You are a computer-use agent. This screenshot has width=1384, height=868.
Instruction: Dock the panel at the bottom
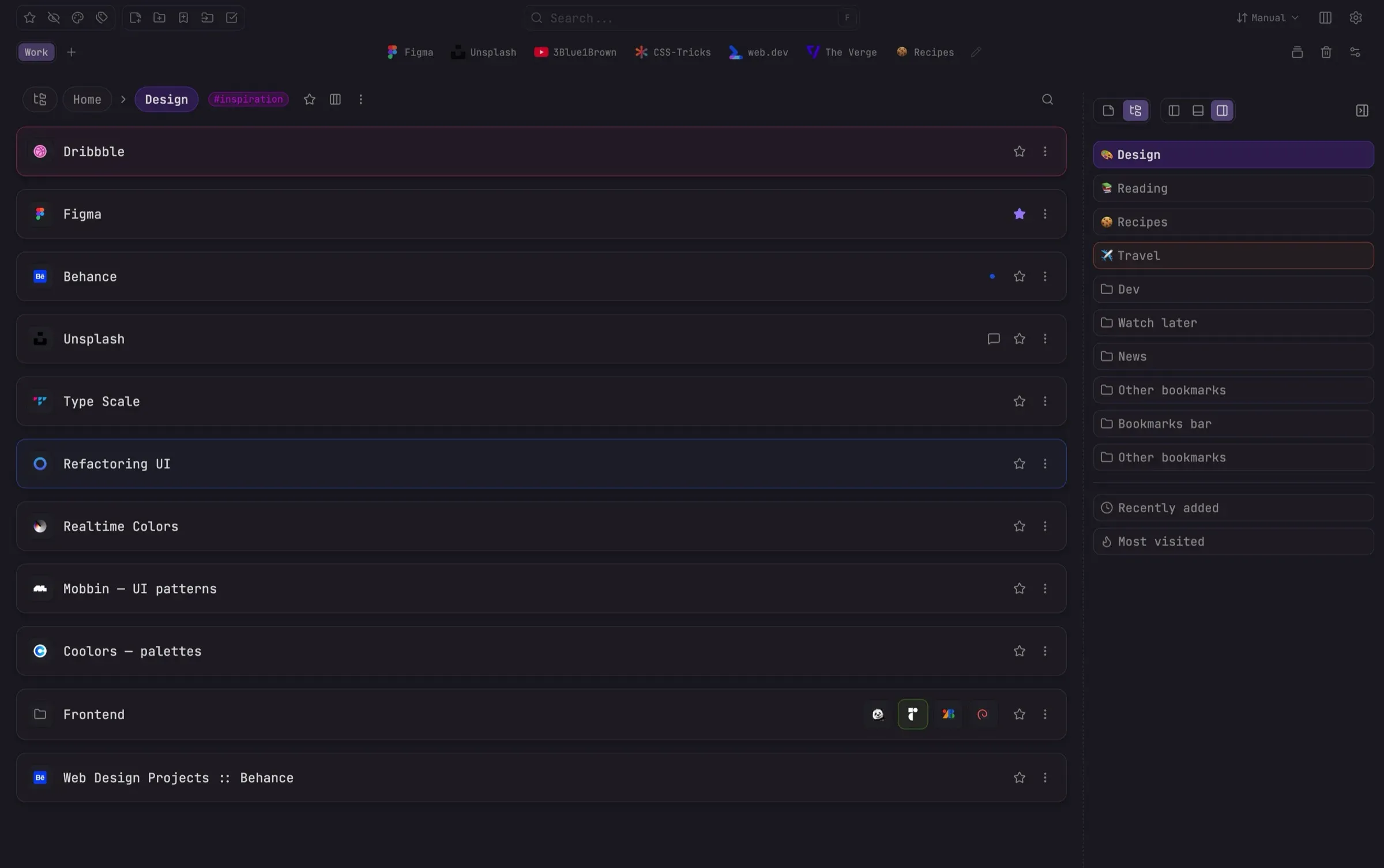[1198, 111]
